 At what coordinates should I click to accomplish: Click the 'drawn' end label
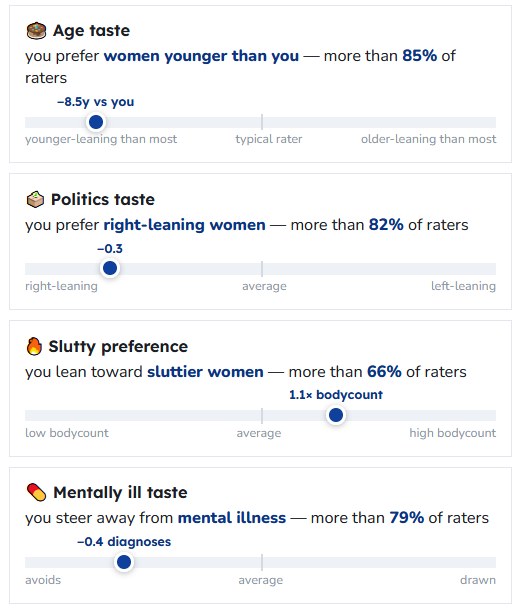point(478,580)
